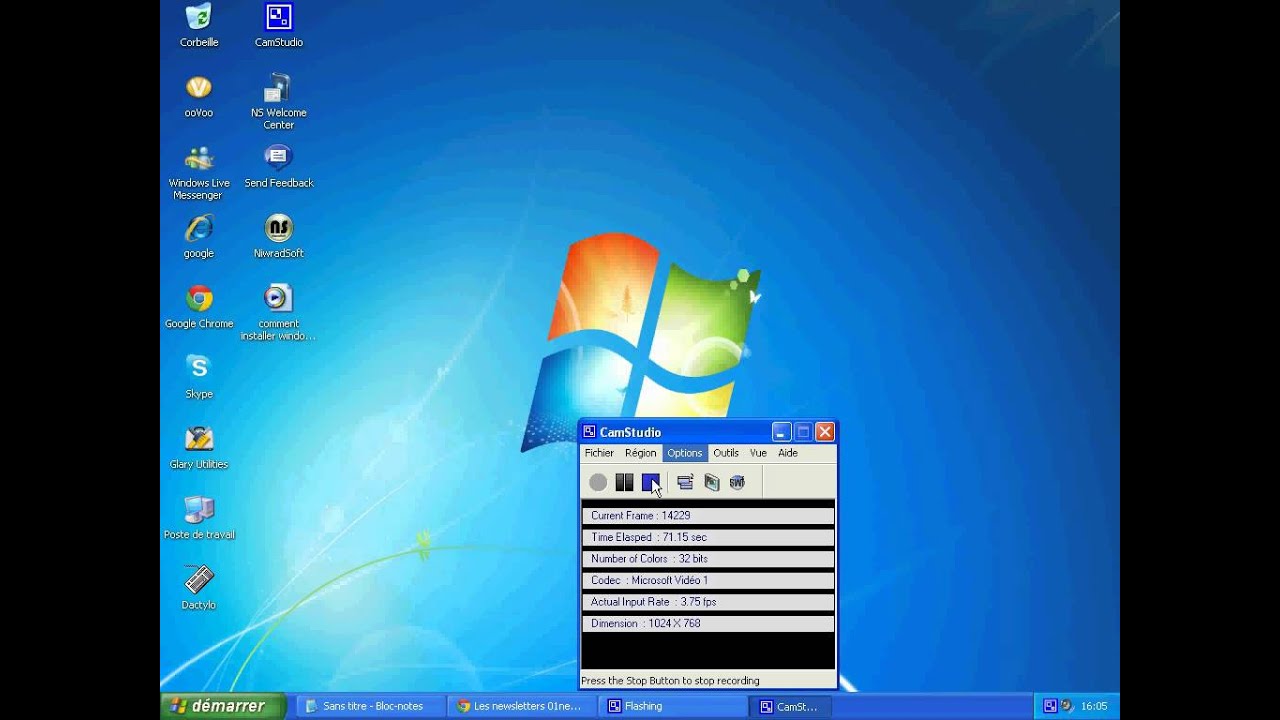The width and height of the screenshot is (1280, 720).
Task: Toggle the CamStudio view mode icon
Action: click(x=685, y=483)
